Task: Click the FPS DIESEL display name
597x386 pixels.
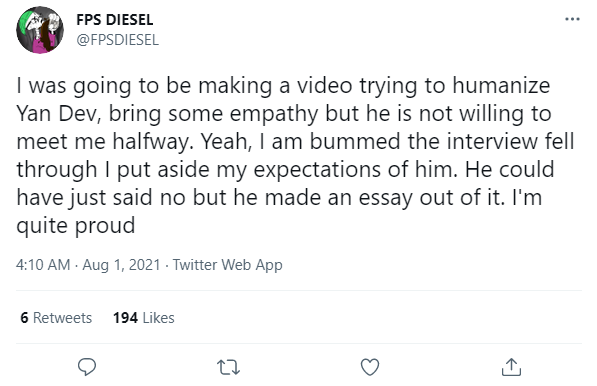Action: pos(115,20)
